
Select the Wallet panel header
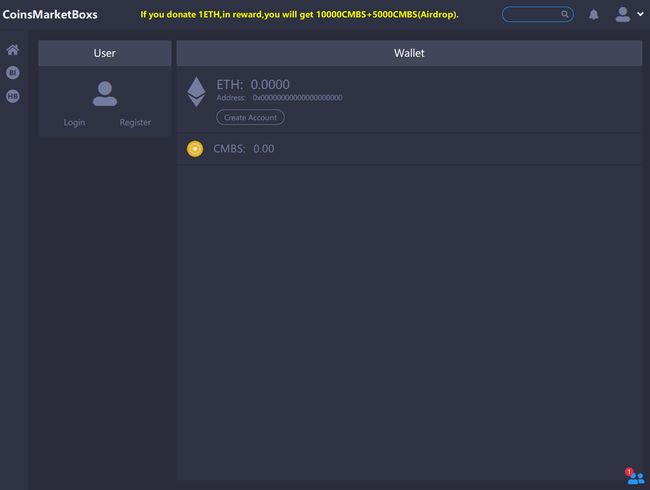[x=409, y=53]
